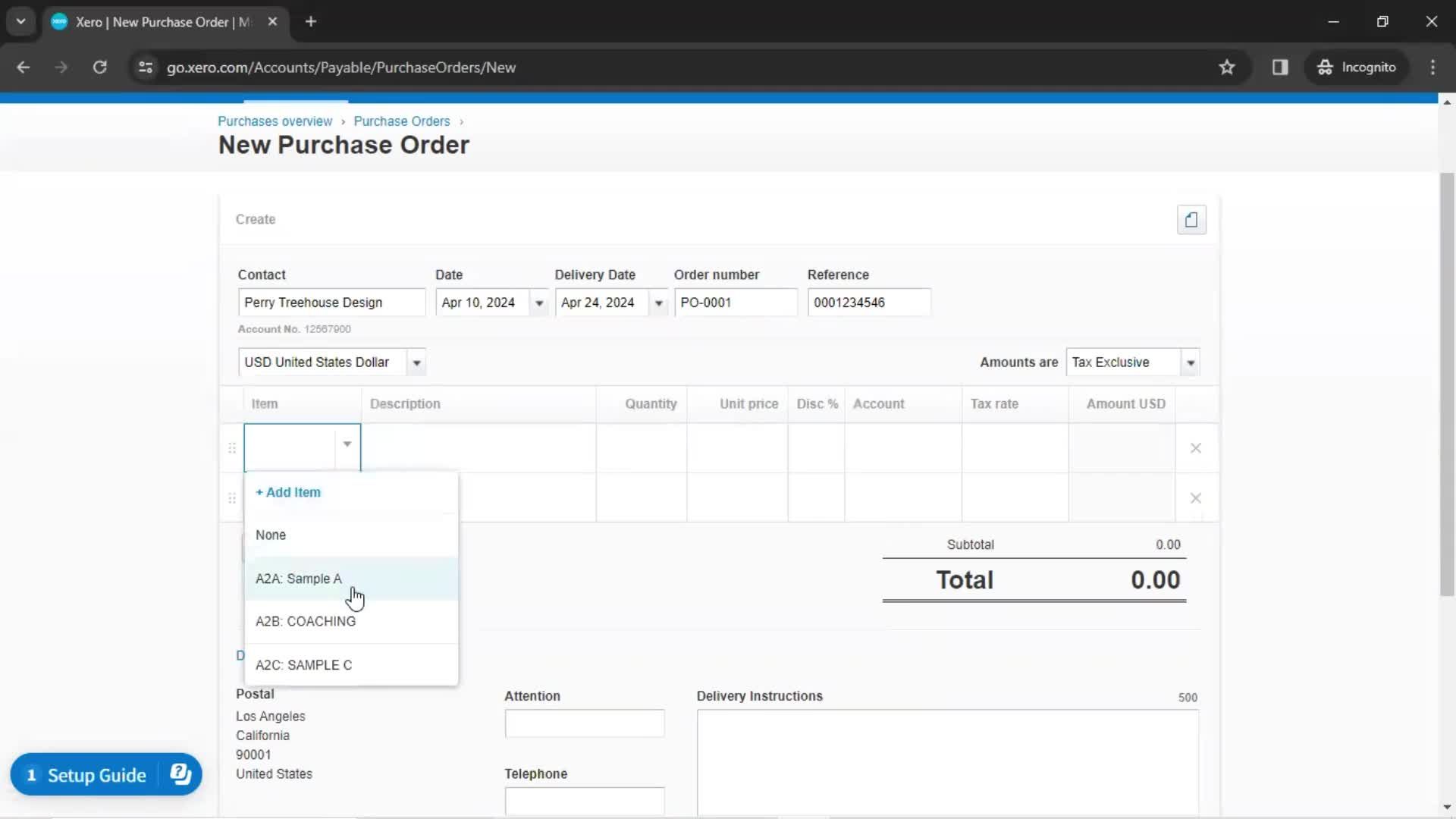1456x819 pixels.
Task: Click the page vertical scrollbar thumb
Action: (1447, 384)
